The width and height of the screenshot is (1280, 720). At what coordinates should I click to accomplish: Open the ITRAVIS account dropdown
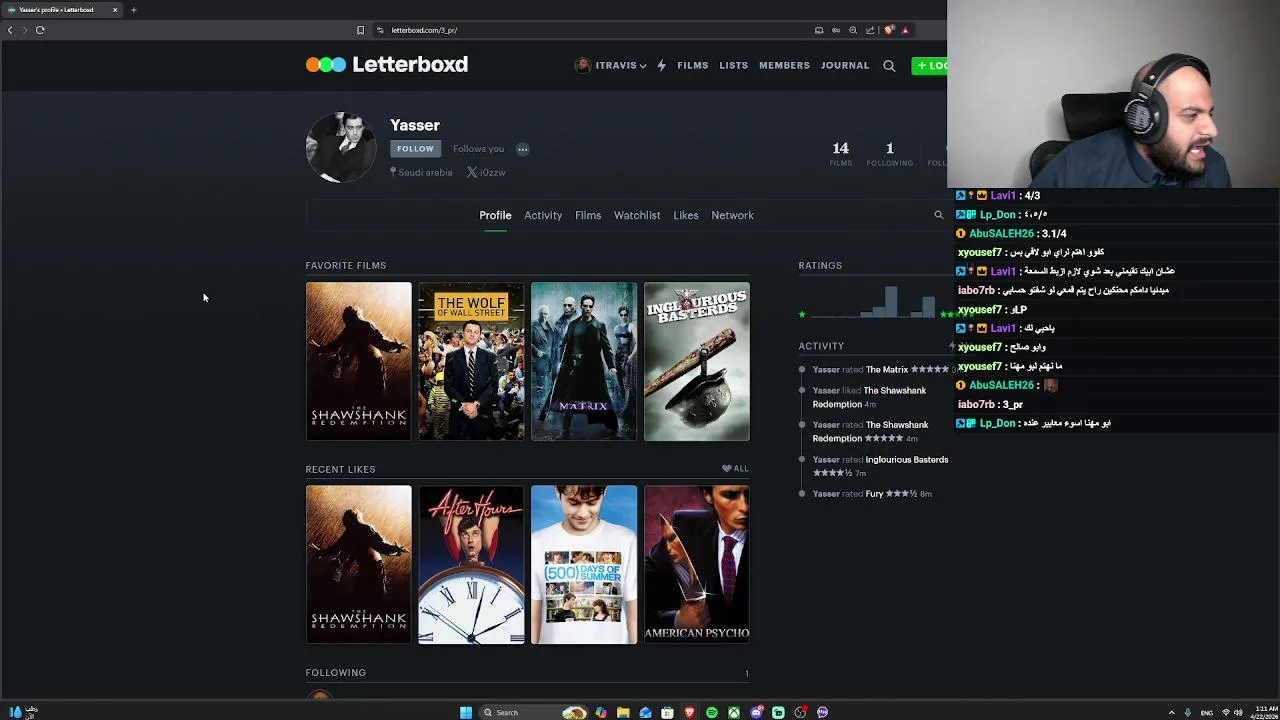(x=610, y=65)
